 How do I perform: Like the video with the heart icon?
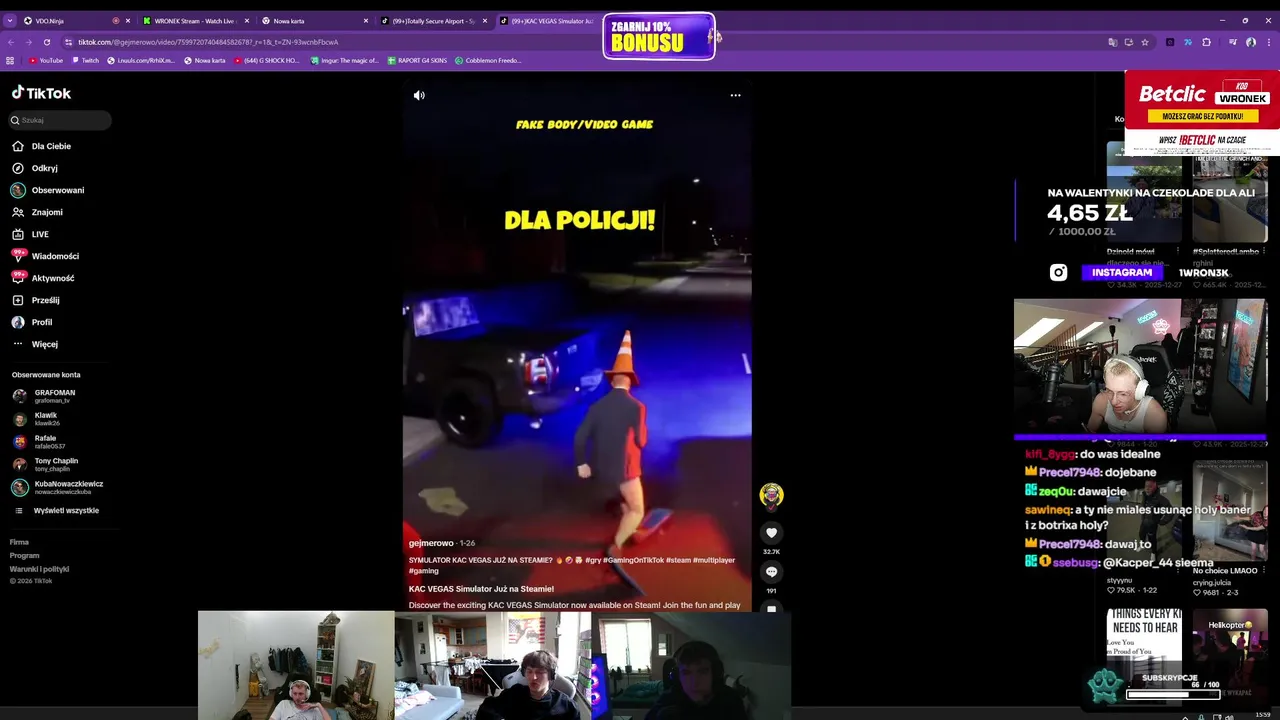pyautogui.click(x=771, y=533)
